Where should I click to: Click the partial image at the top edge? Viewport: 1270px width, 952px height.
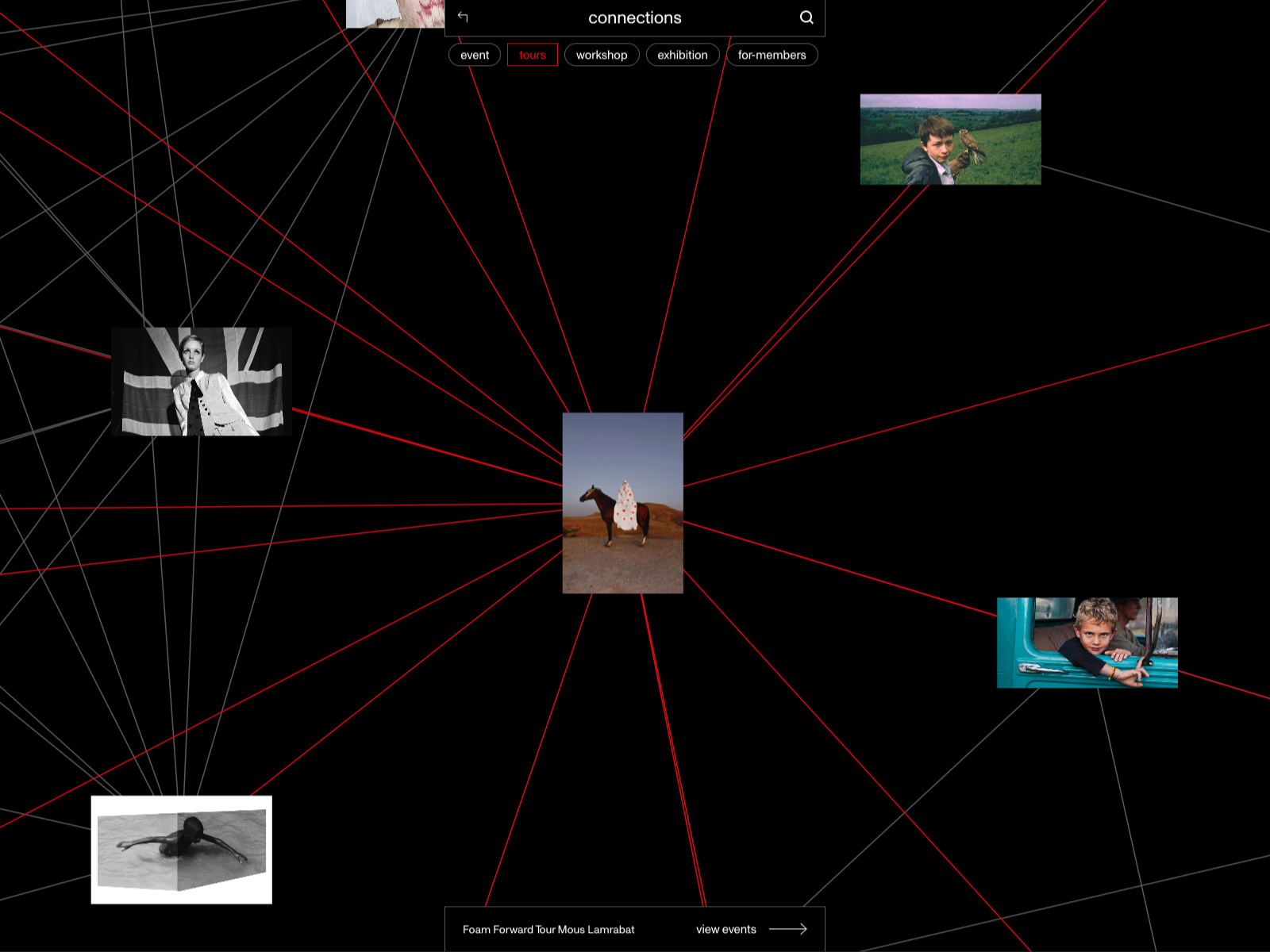[394, 13]
